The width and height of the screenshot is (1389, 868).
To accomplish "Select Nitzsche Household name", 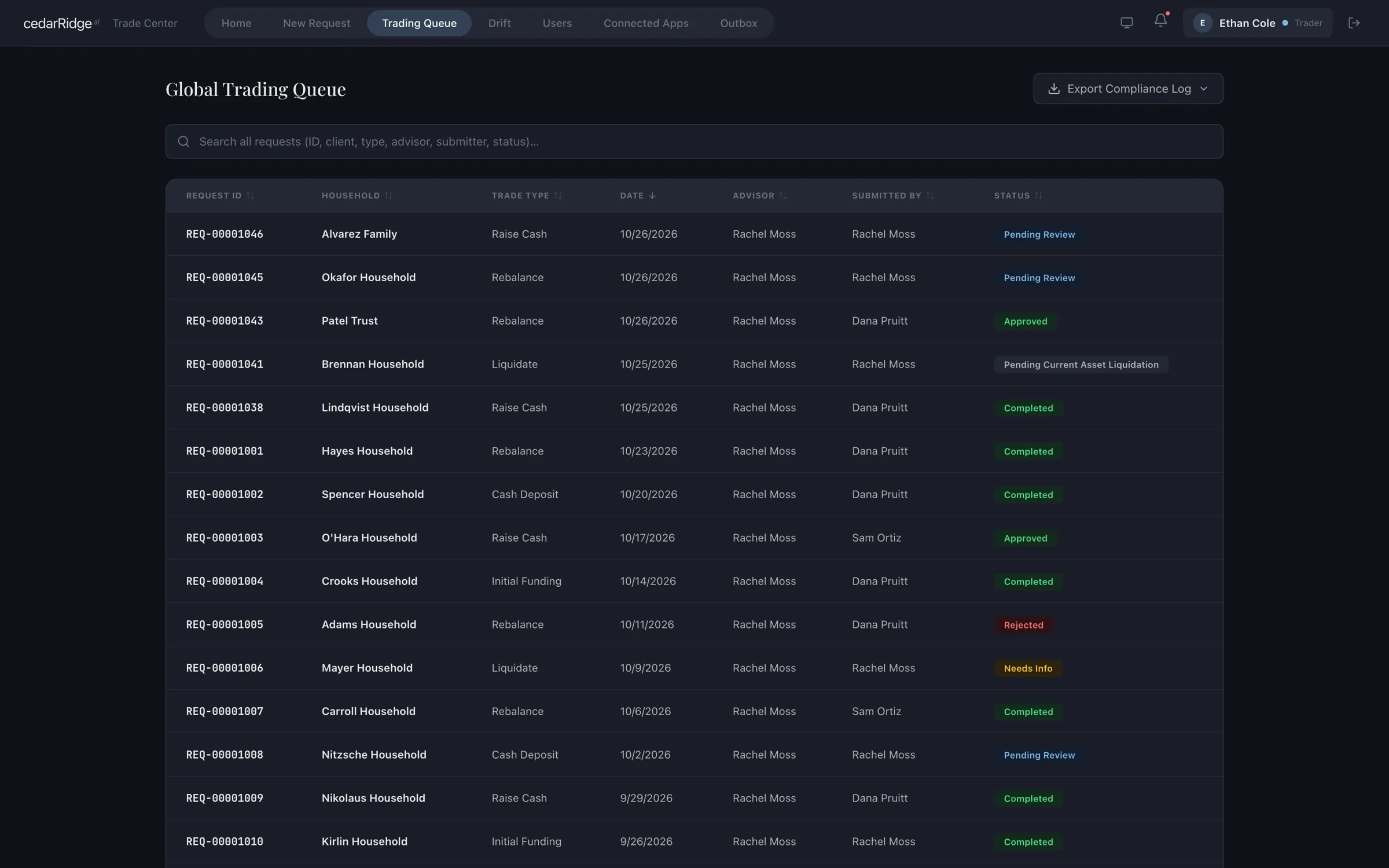I will click(374, 755).
